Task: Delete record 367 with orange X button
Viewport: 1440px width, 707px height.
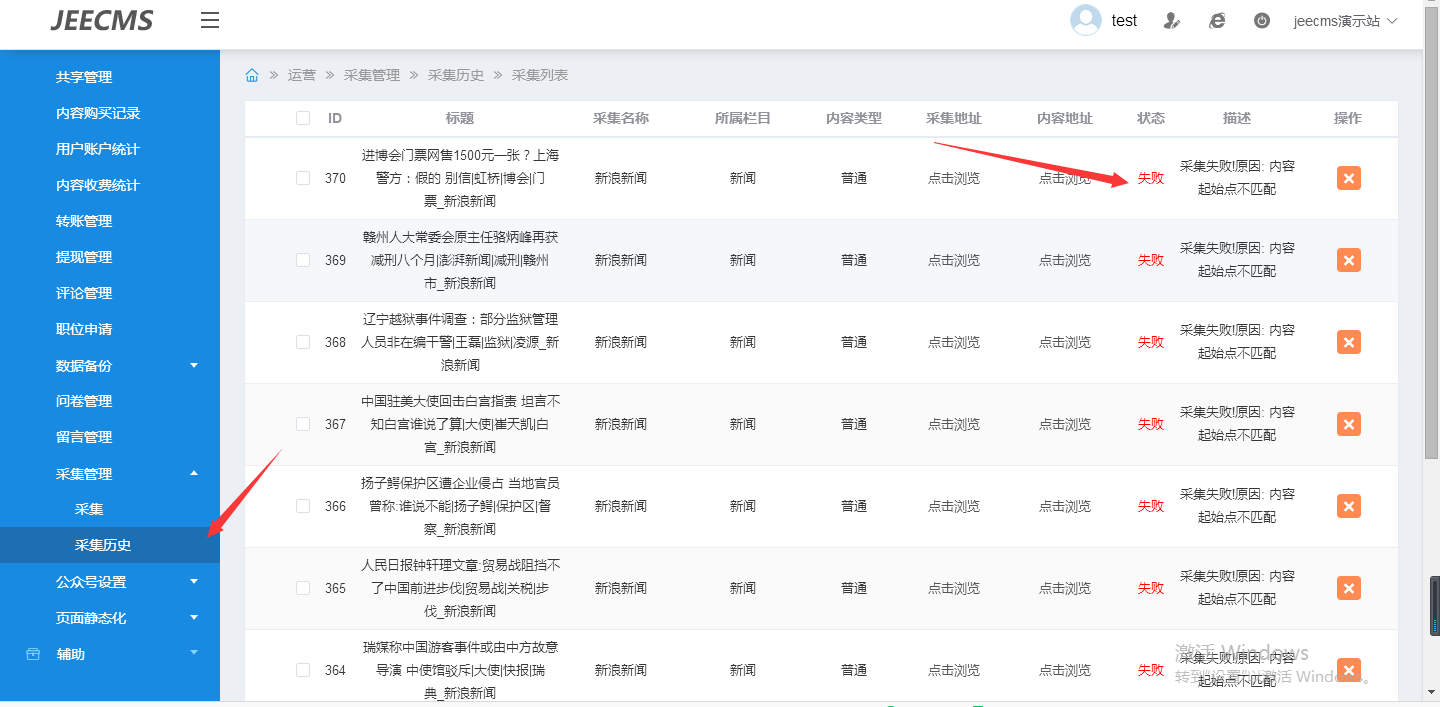Action: point(1349,424)
